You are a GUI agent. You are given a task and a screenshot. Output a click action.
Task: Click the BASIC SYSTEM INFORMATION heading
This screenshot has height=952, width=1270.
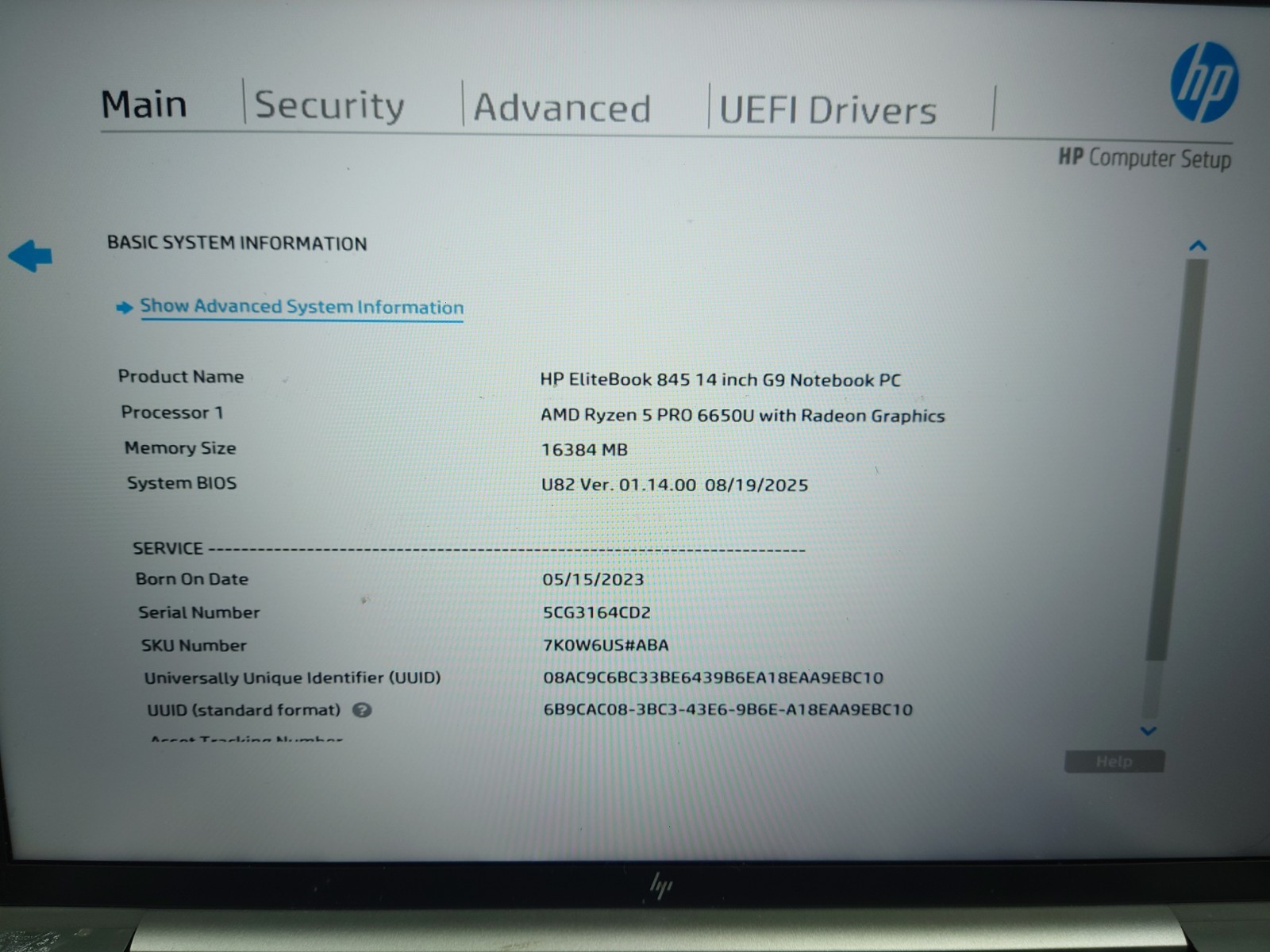click(x=237, y=243)
